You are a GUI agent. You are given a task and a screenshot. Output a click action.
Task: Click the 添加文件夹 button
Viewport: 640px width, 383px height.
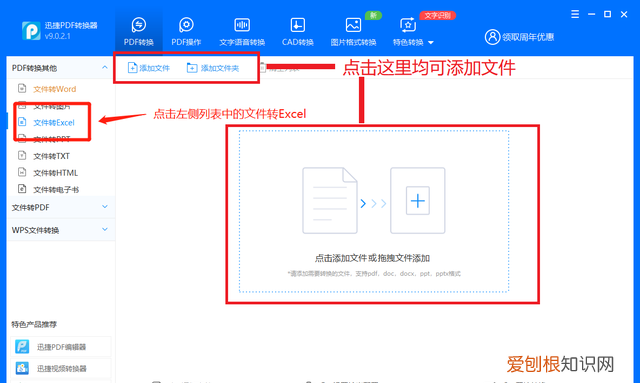pos(213,68)
